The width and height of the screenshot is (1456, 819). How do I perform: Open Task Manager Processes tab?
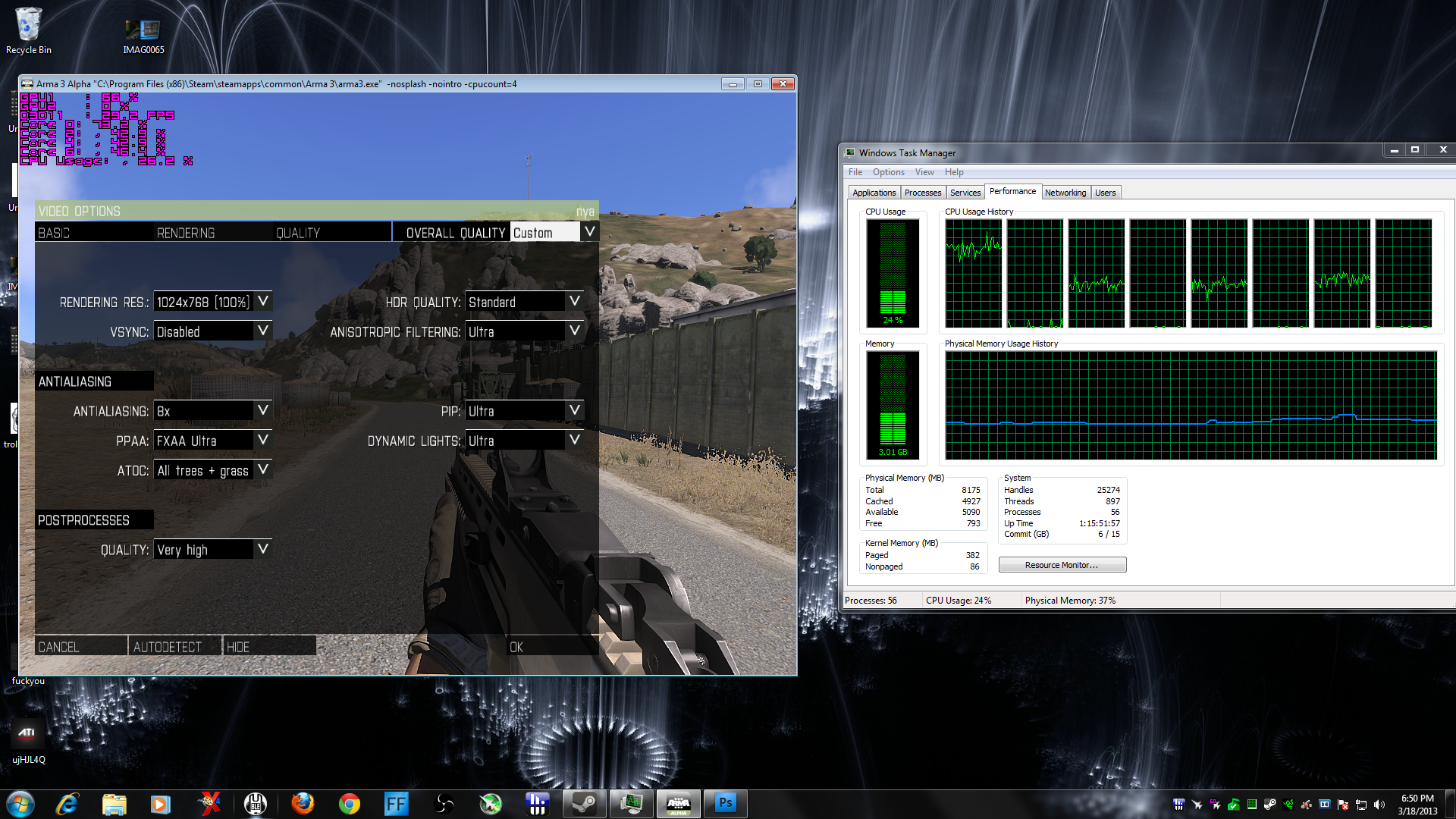click(923, 193)
